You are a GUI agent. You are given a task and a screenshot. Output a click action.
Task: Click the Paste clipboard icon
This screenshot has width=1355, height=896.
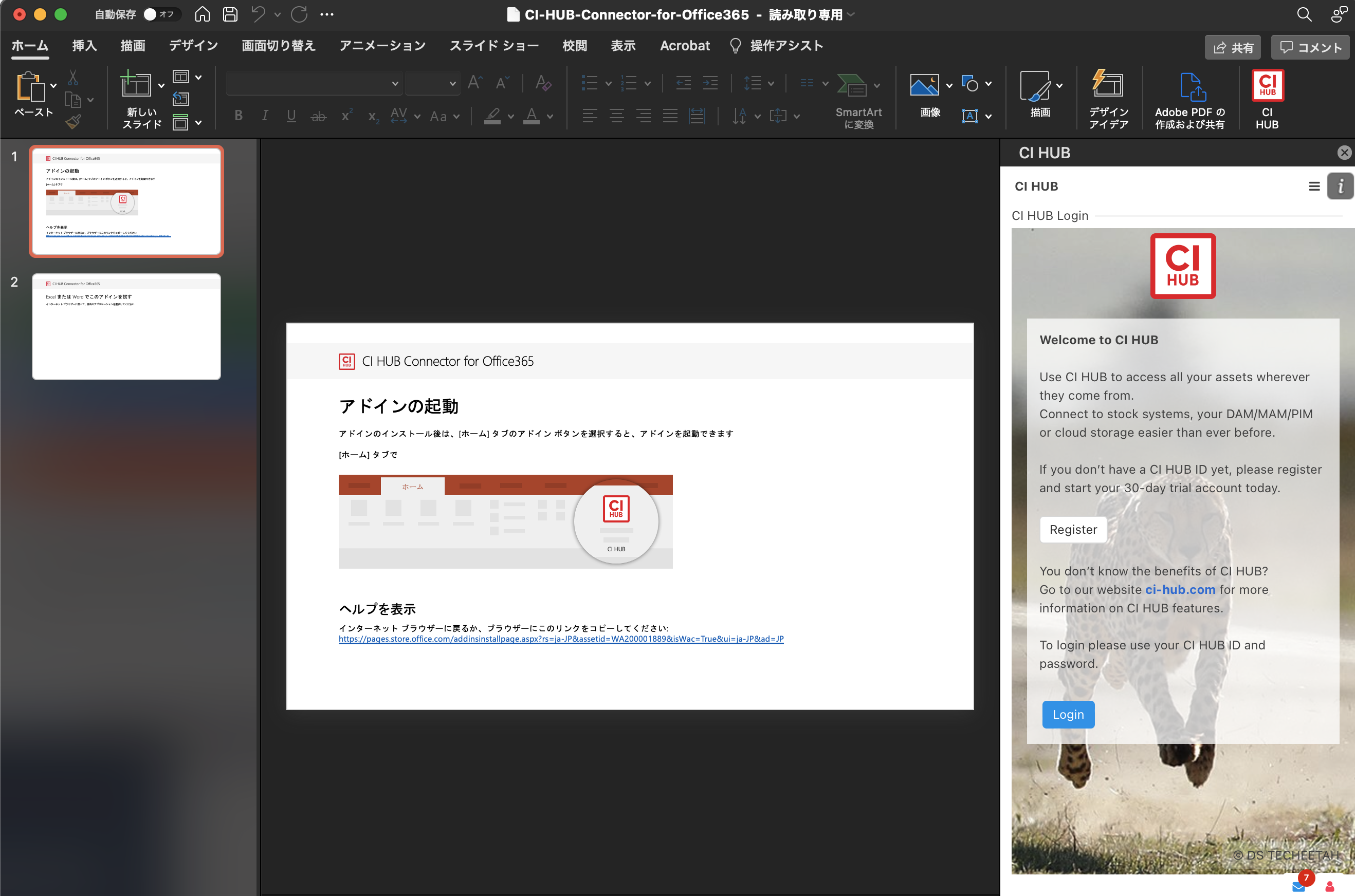(x=30, y=87)
